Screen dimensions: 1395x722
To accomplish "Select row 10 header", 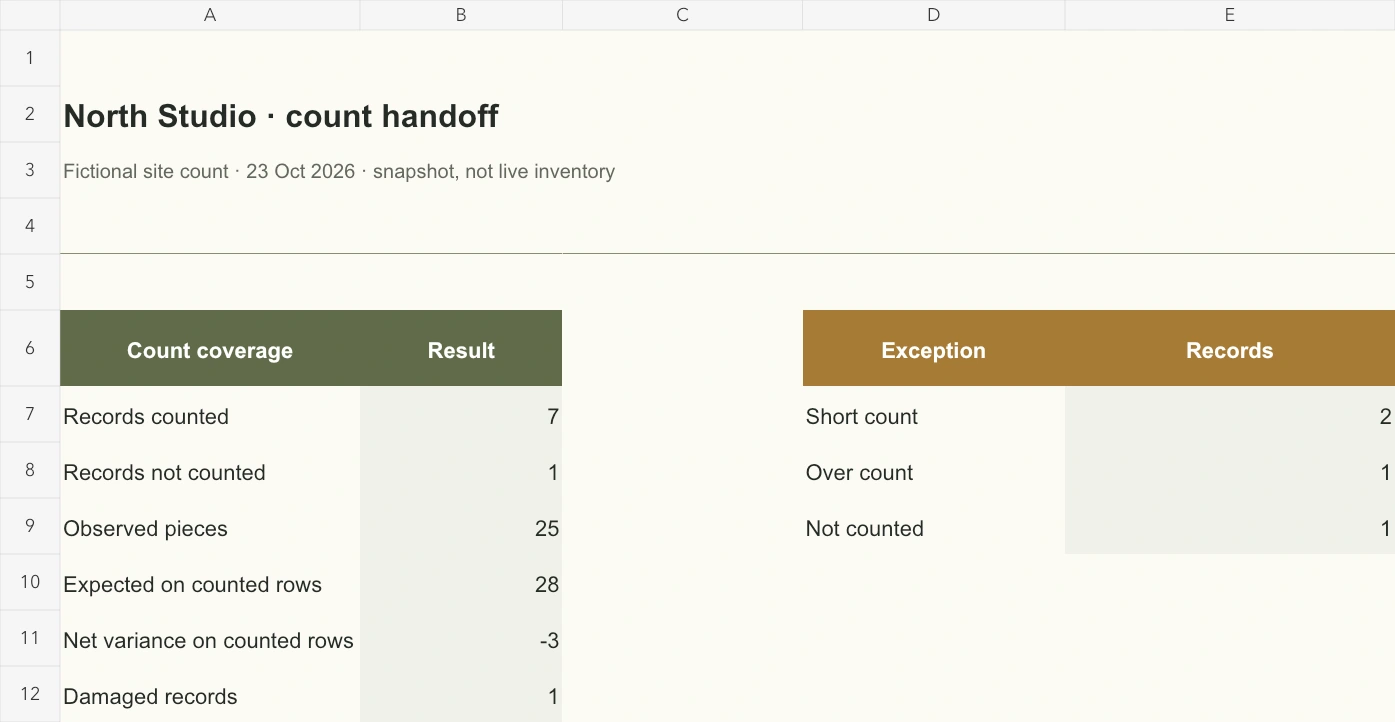I will 30,582.
